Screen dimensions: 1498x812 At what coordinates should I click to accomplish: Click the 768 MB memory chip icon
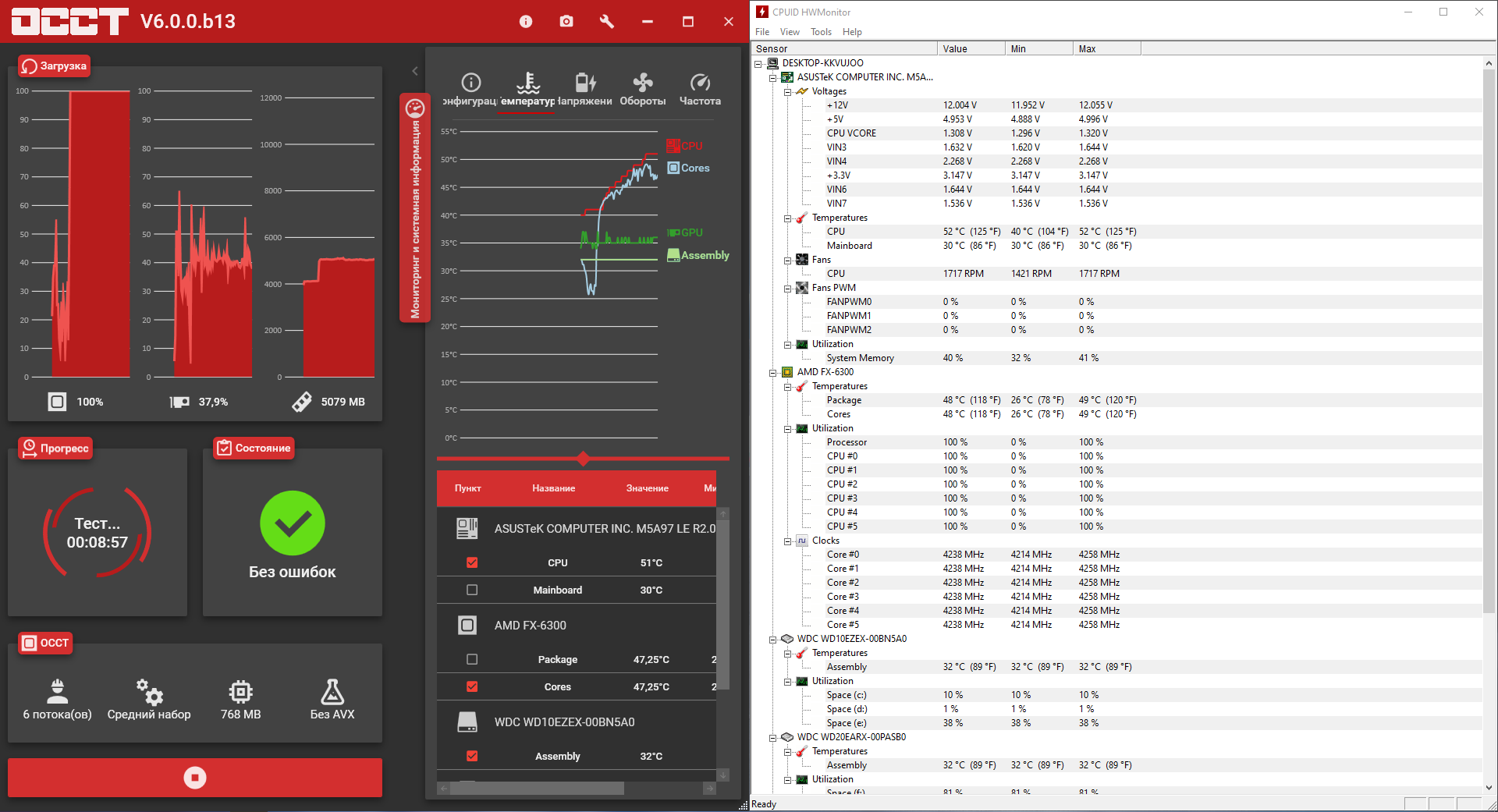click(241, 691)
